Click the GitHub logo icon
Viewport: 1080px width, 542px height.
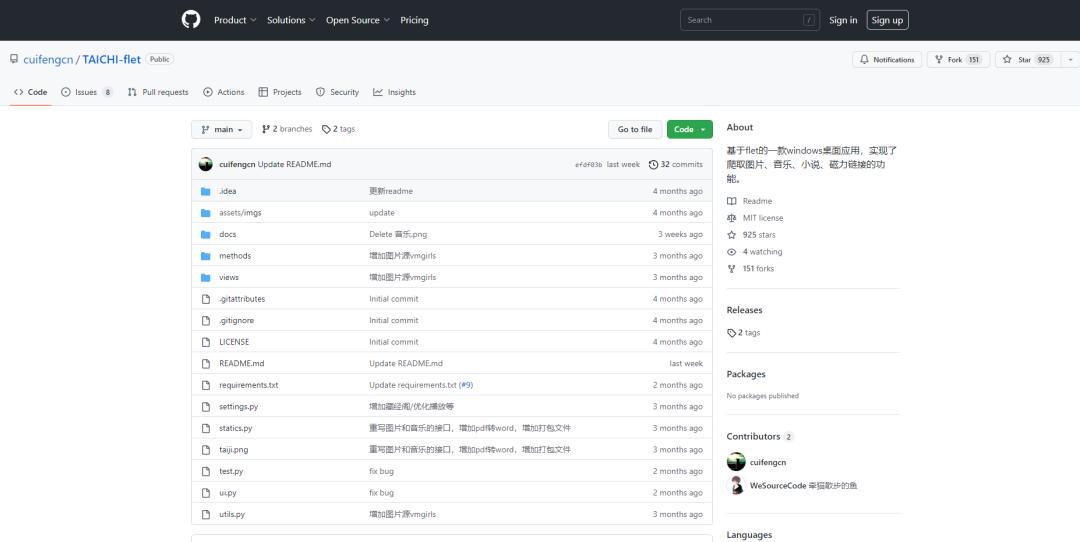tap(191, 20)
